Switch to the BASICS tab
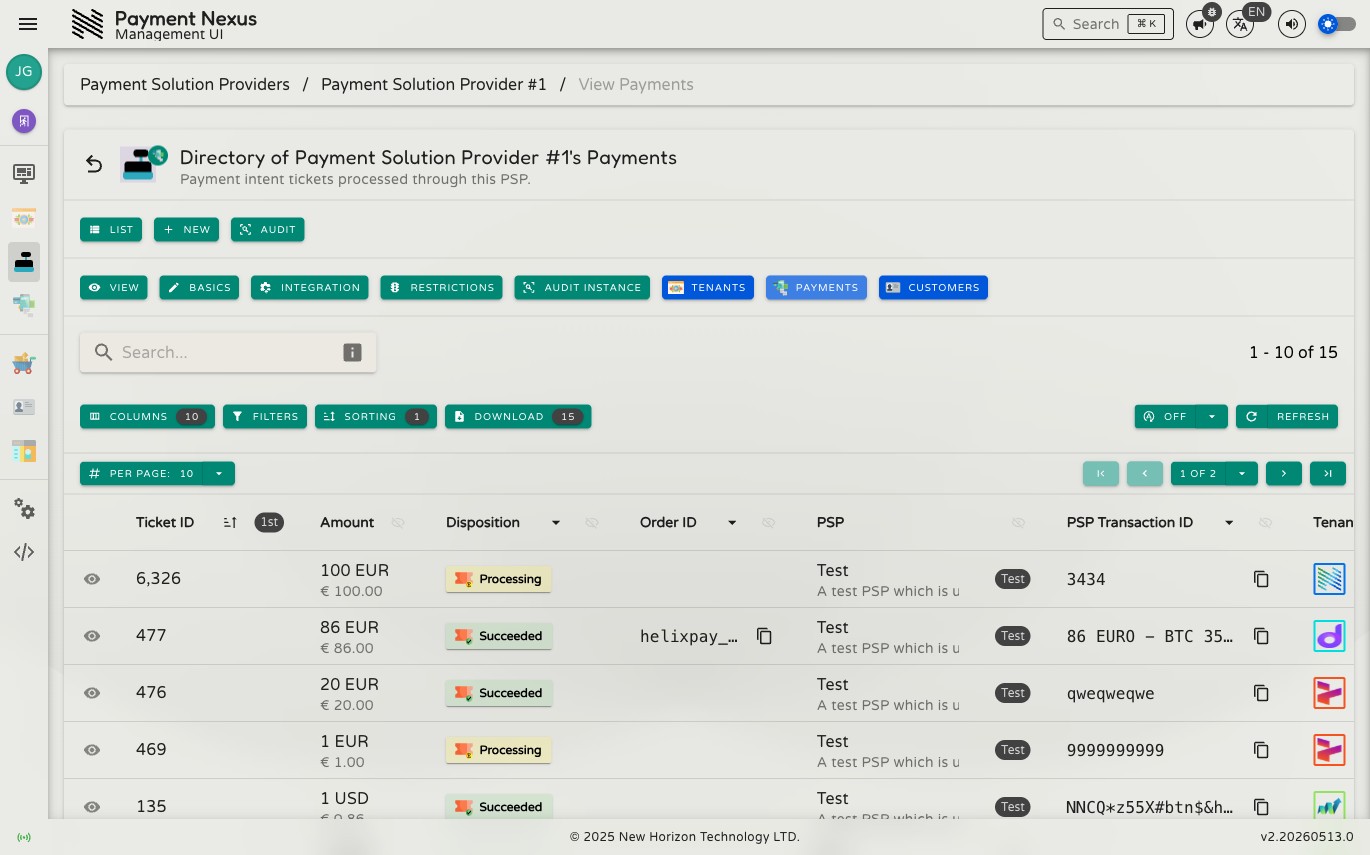This screenshot has width=1370, height=855. tap(199, 288)
